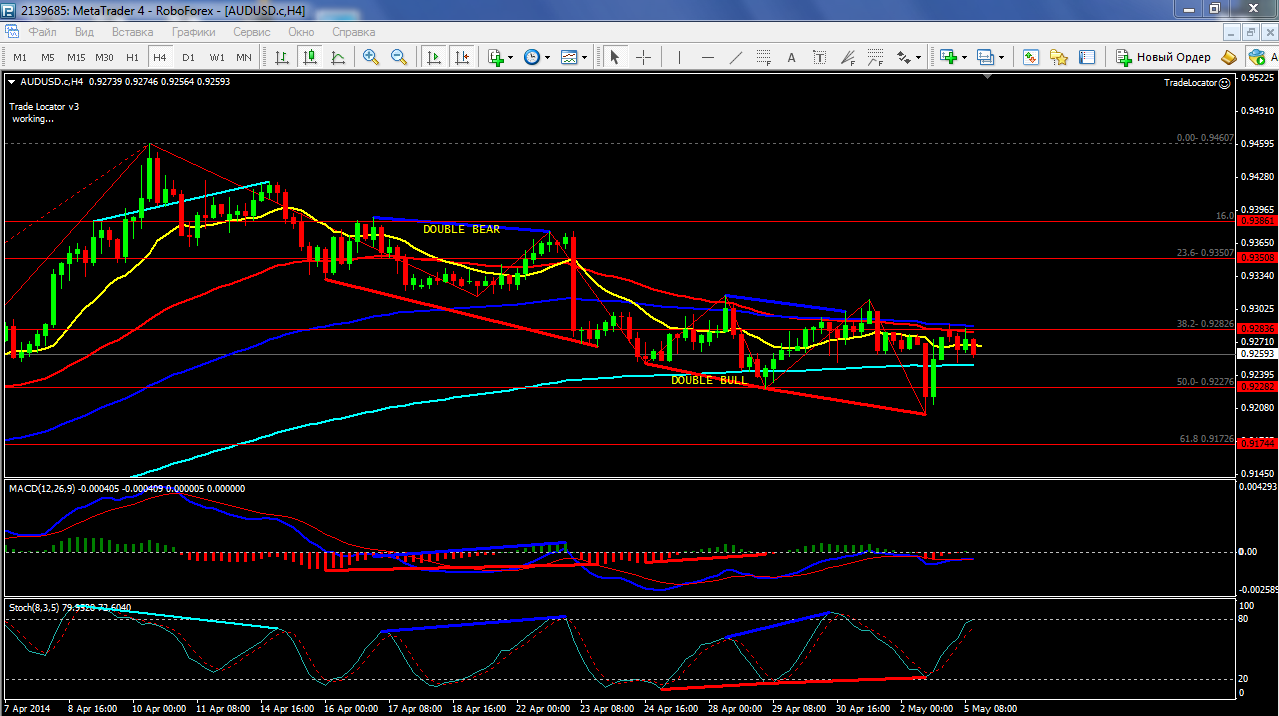Expand the profiles dropdown arrow
The width and height of the screenshot is (1279, 716).
[1000, 57]
